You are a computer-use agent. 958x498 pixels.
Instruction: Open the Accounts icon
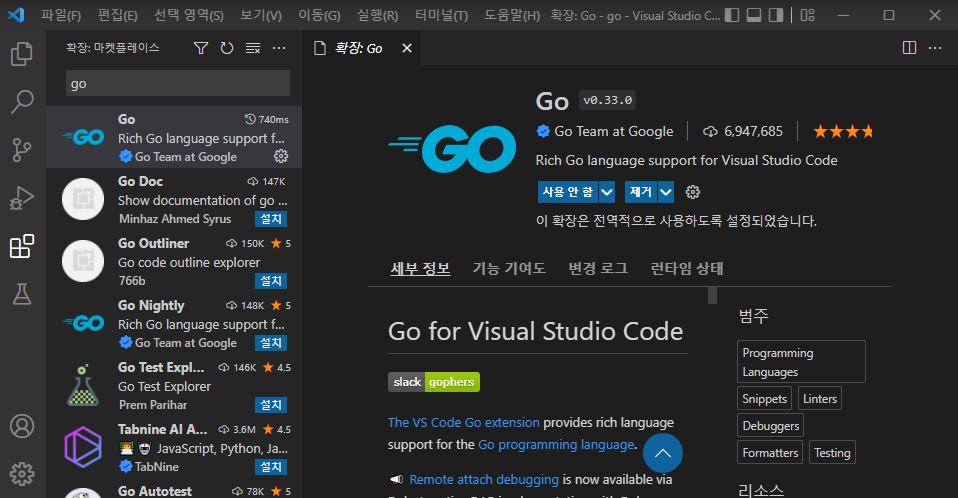tap(22, 426)
